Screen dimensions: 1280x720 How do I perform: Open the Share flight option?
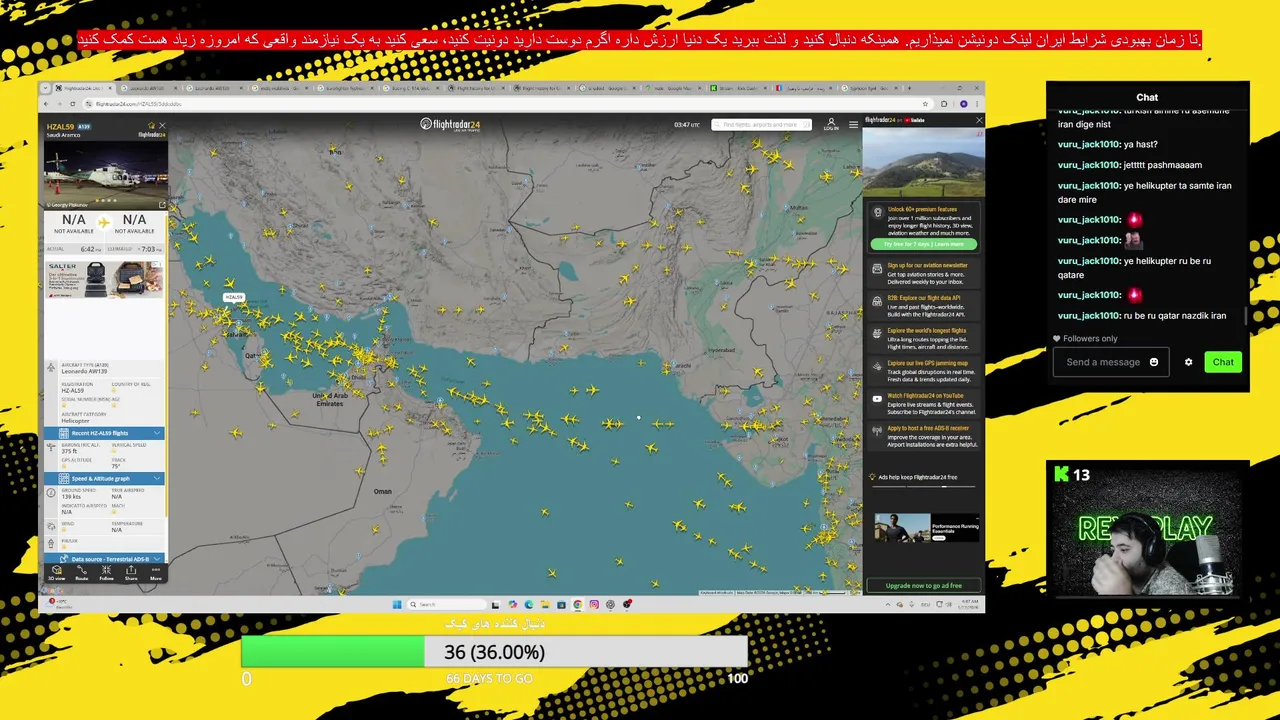coord(131,572)
